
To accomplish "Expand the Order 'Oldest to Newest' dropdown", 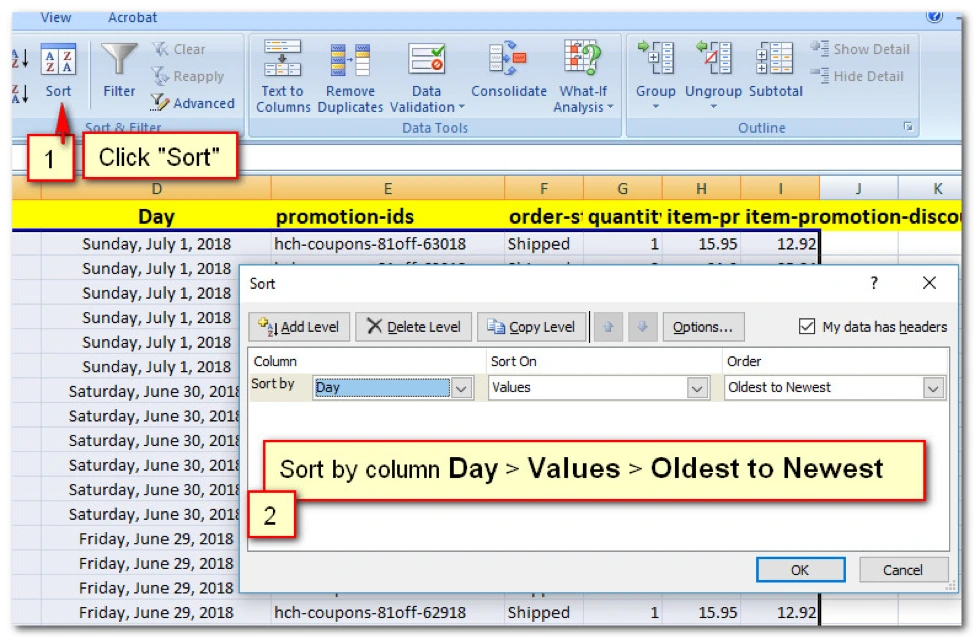I will pyautogui.click(x=933, y=388).
